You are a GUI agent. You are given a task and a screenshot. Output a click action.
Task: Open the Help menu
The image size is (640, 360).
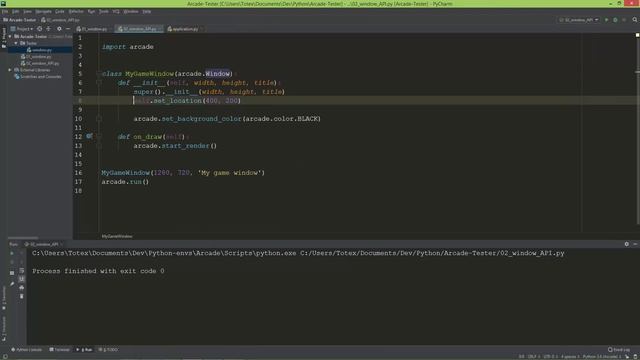point(147,11)
